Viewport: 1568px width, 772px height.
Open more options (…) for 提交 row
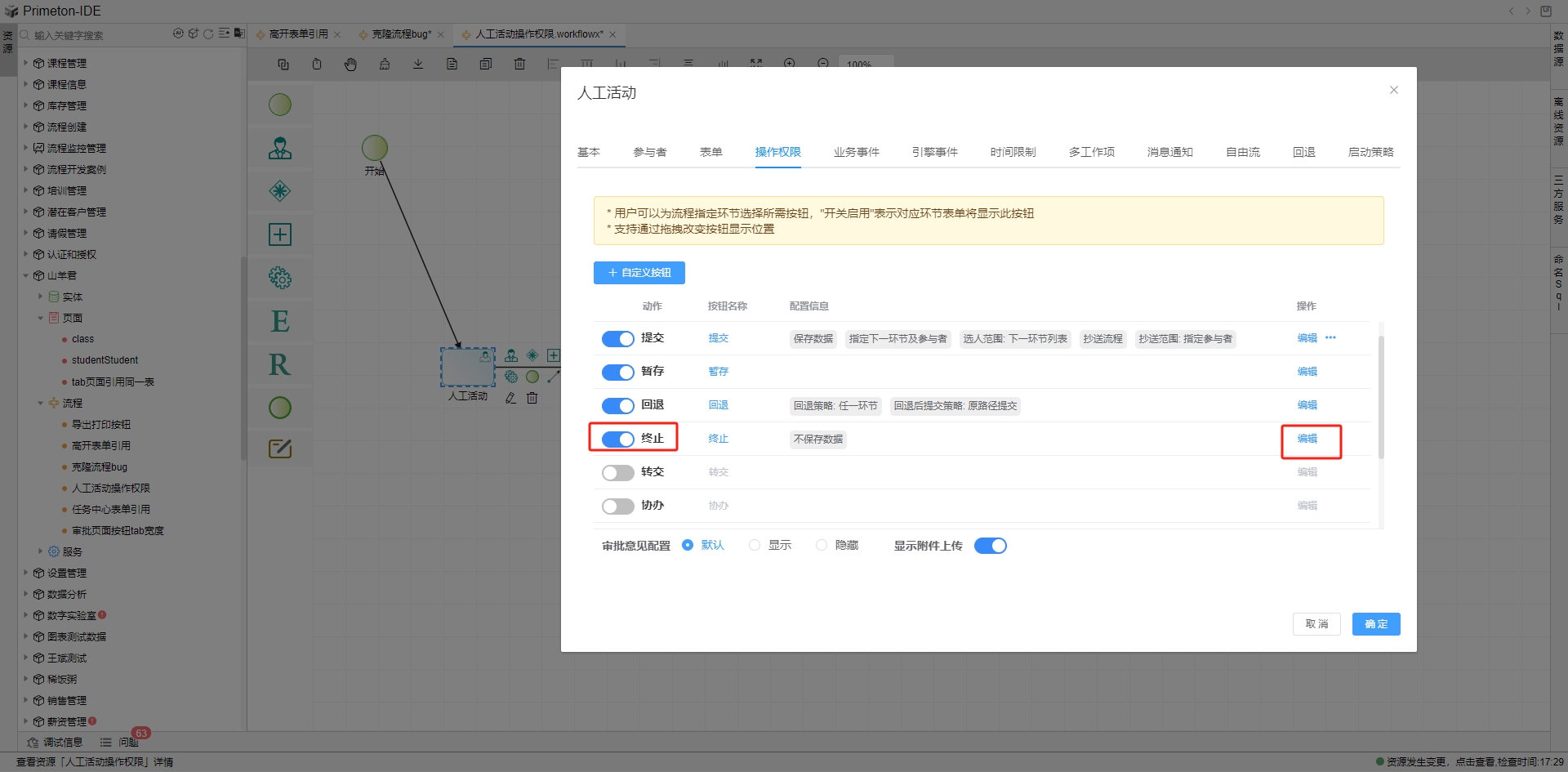tap(1330, 338)
